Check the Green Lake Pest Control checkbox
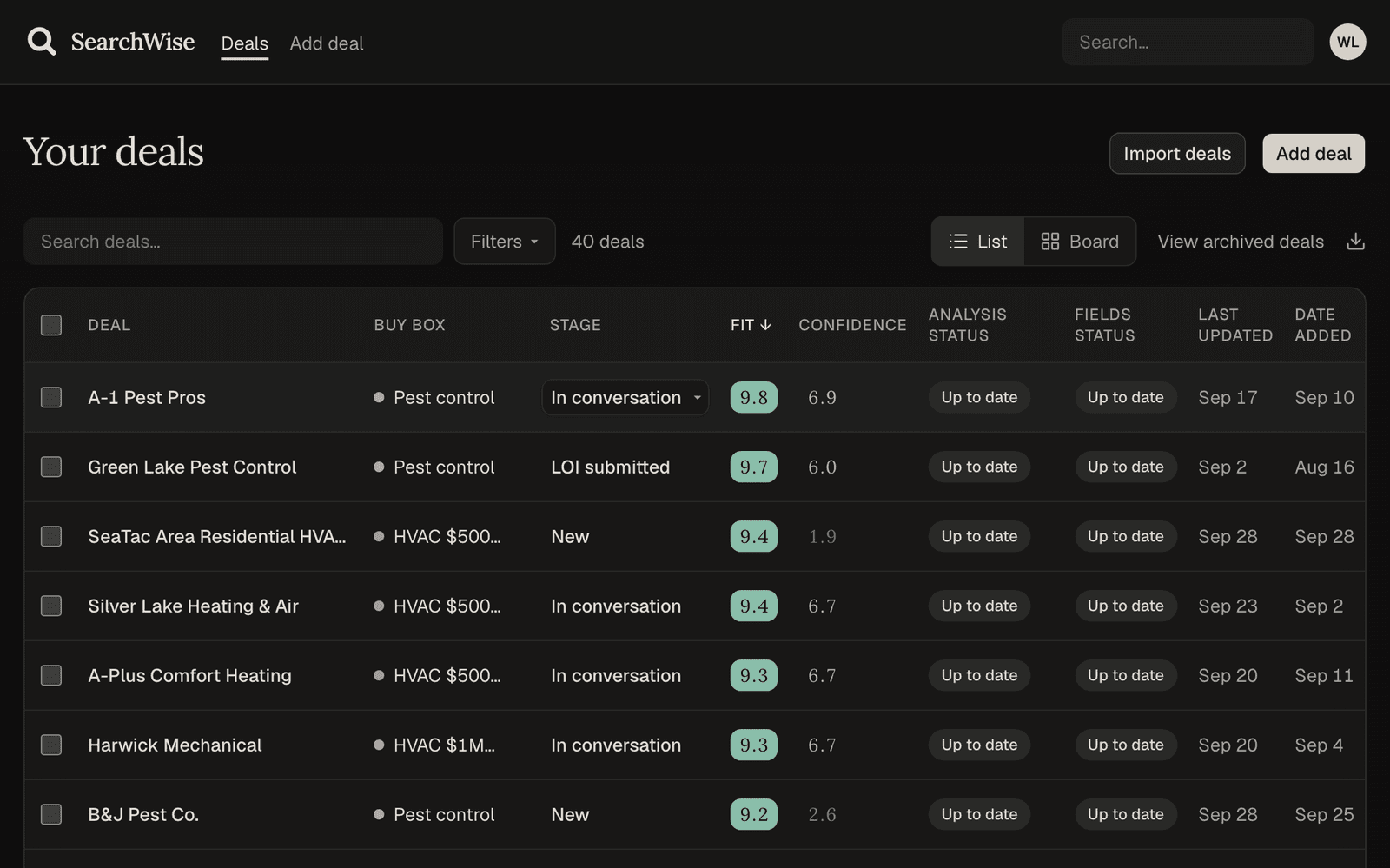The height and width of the screenshot is (868, 1390). click(x=51, y=467)
